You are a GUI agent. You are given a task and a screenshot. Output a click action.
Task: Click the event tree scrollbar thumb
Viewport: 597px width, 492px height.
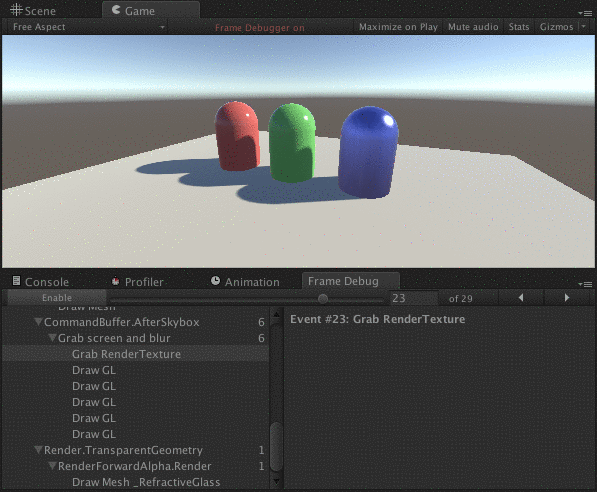tap(276, 446)
